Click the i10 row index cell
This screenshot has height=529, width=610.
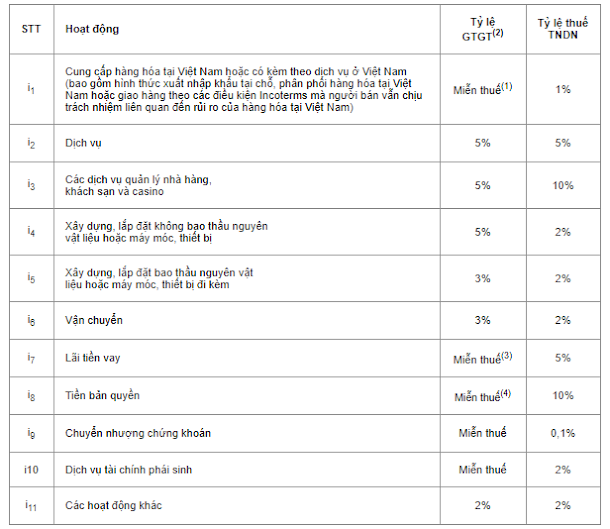click(31, 470)
